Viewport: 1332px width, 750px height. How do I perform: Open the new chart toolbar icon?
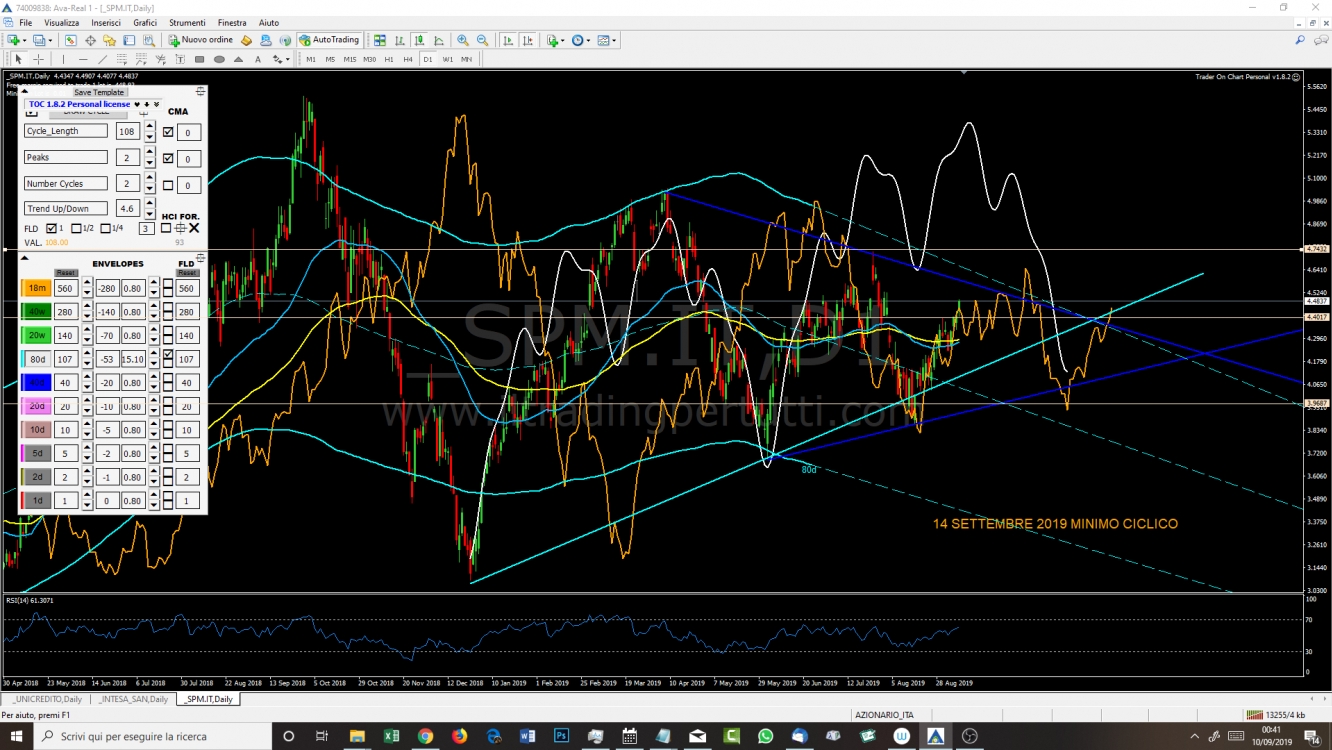[x=13, y=40]
